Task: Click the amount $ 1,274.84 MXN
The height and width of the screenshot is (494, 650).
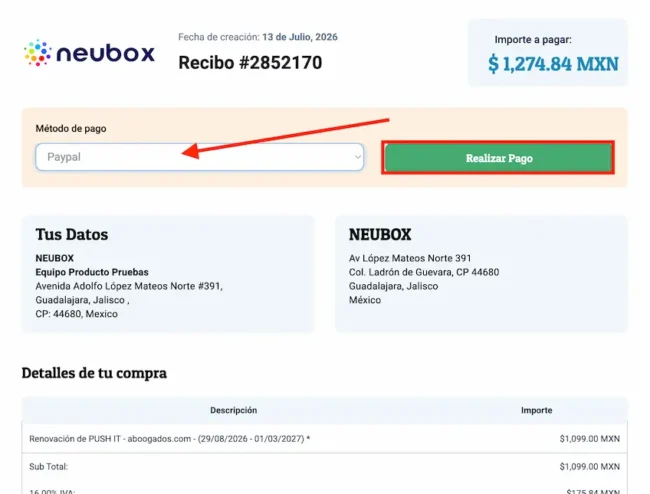Action: [553, 64]
